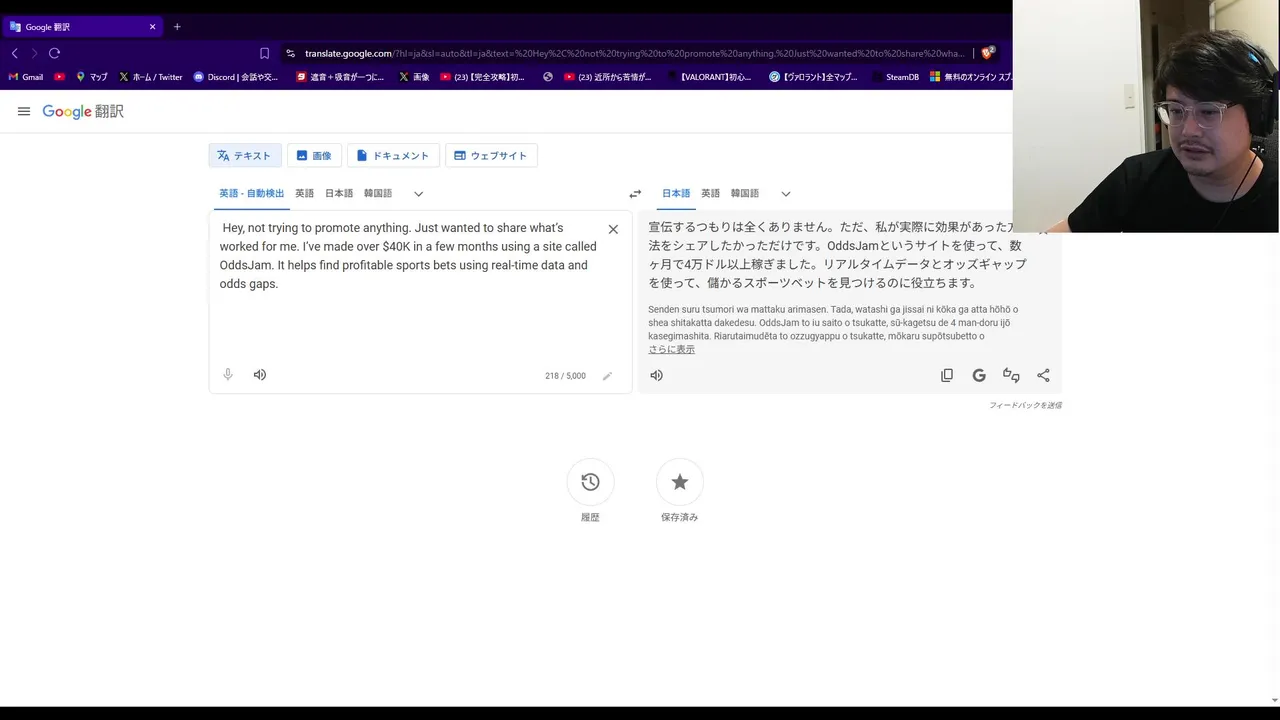
Task: Expand the target language list chevron
Action: [785, 194]
